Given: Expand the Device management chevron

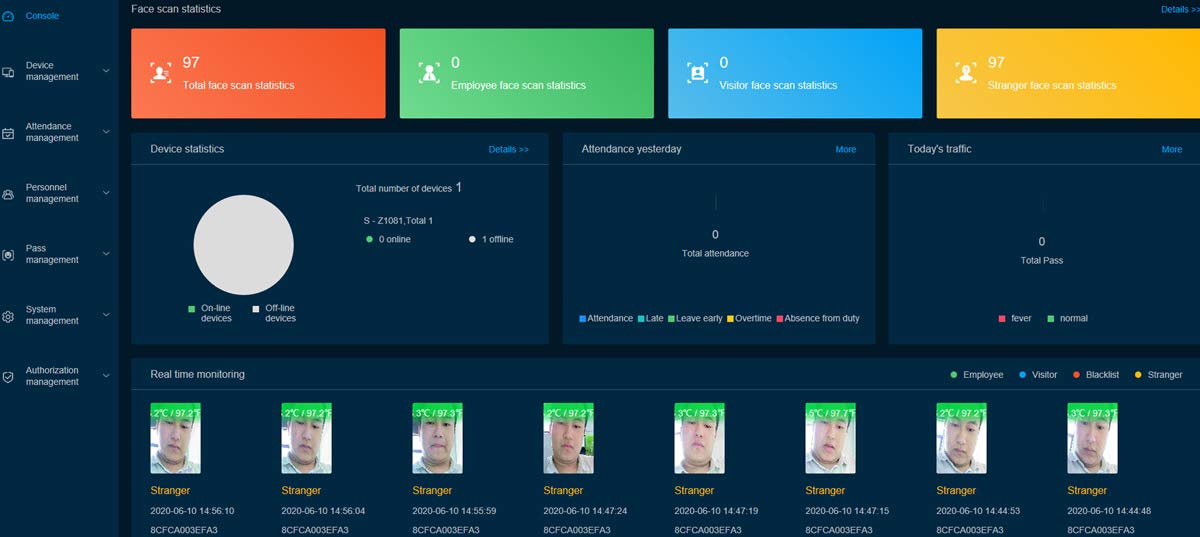Looking at the screenshot, I should tap(106, 71).
